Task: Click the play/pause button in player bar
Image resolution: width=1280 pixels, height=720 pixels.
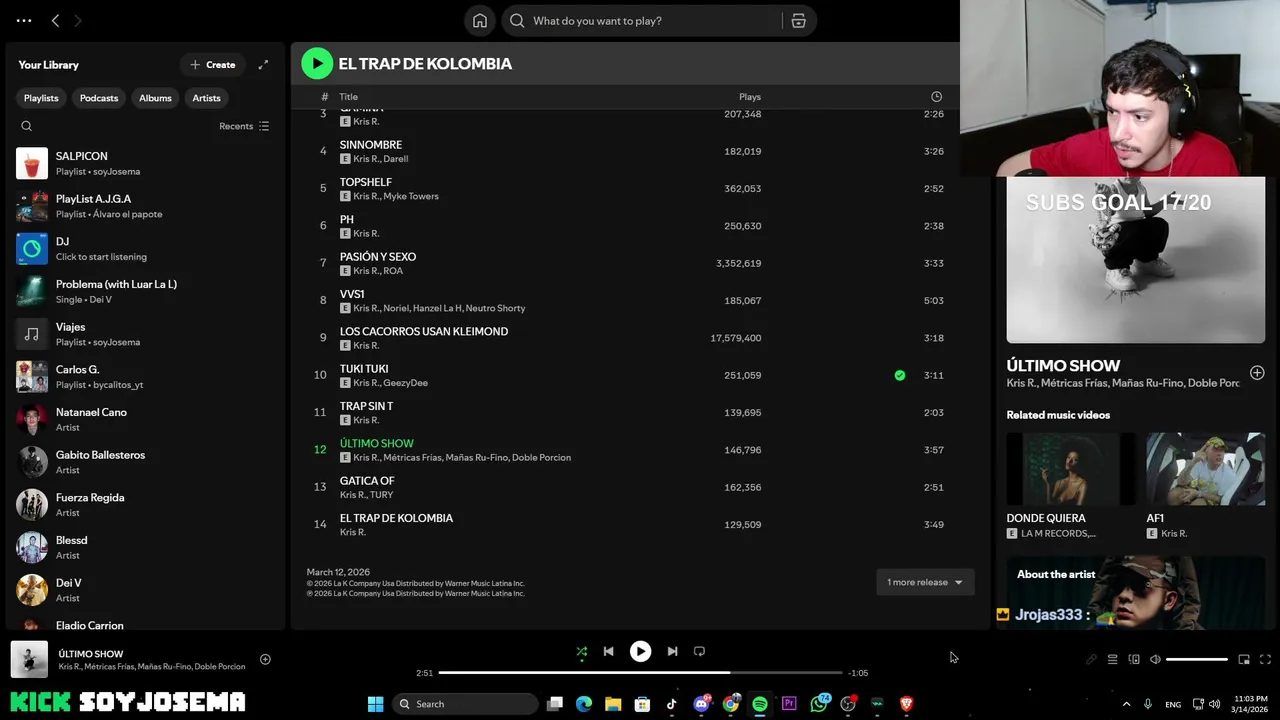Action: (x=640, y=652)
